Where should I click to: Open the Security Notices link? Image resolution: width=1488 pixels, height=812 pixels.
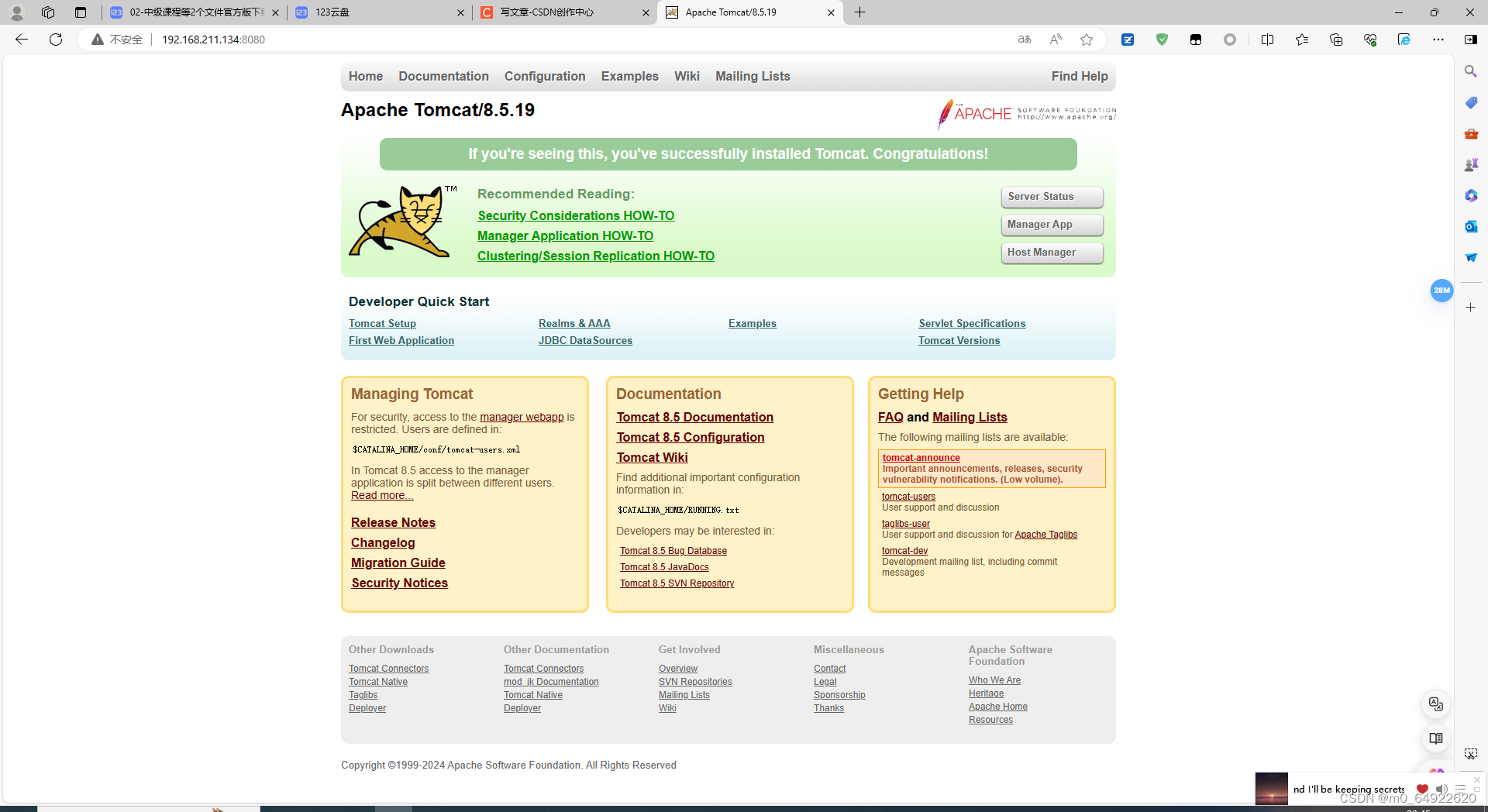(399, 583)
